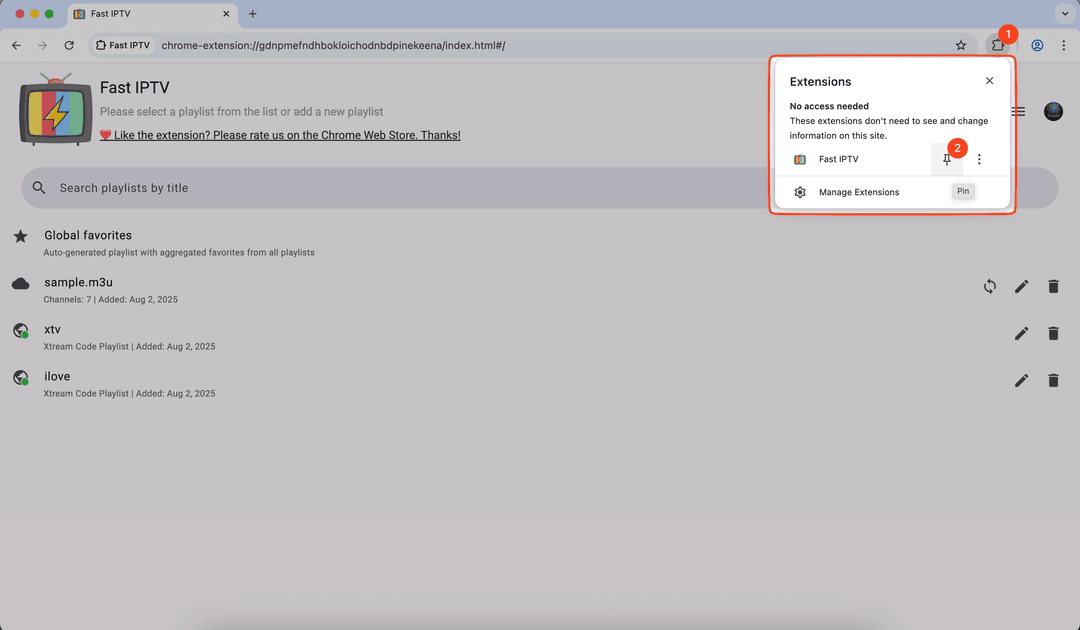This screenshot has height=630, width=1080.
Task: Expand the tab search dropdown
Action: click(1065, 14)
